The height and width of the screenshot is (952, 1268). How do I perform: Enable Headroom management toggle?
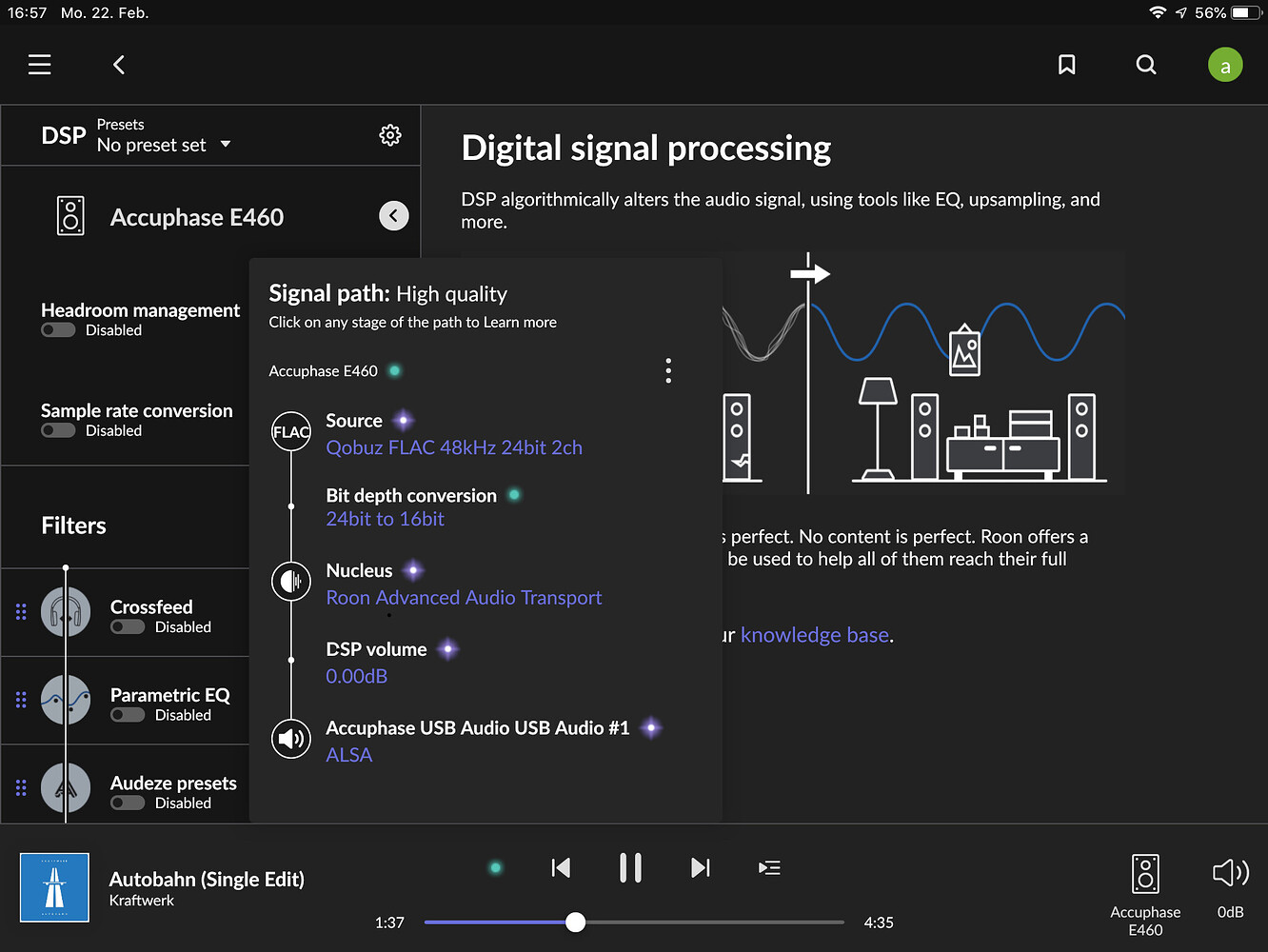click(x=58, y=330)
